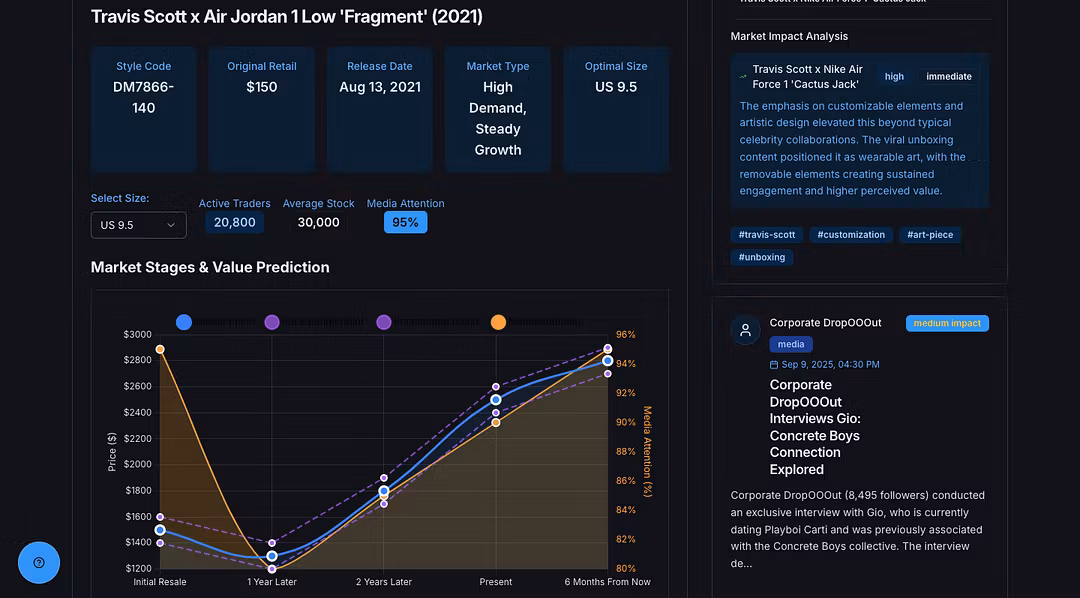The height and width of the screenshot is (598, 1080).
Task: Select the #travis-scott tag
Action: coord(767,235)
